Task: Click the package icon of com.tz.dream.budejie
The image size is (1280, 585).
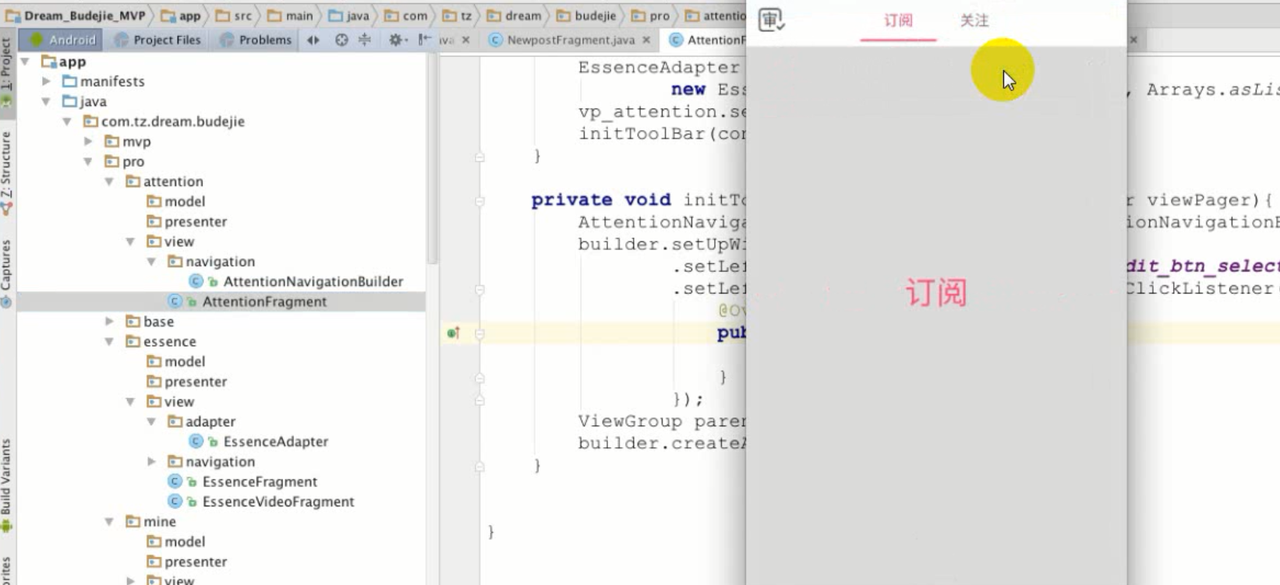Action: (92, 121)
